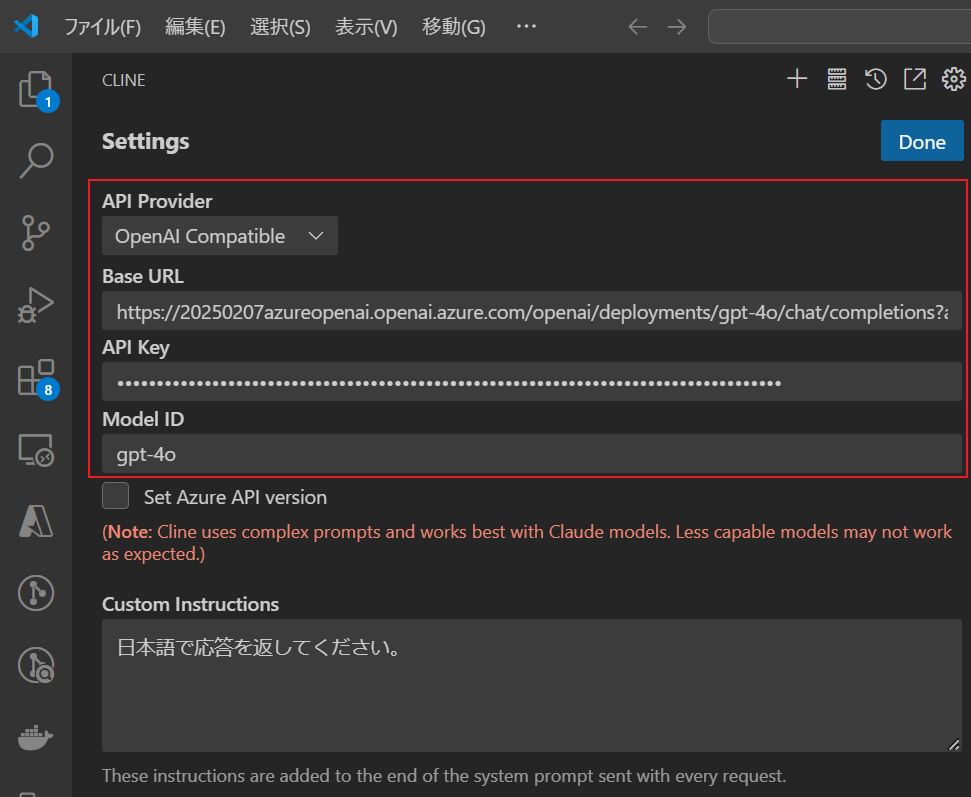Screen dimensions: 971x797
Task: Enable the Set Azure API version checkbox
Action: 115,495
